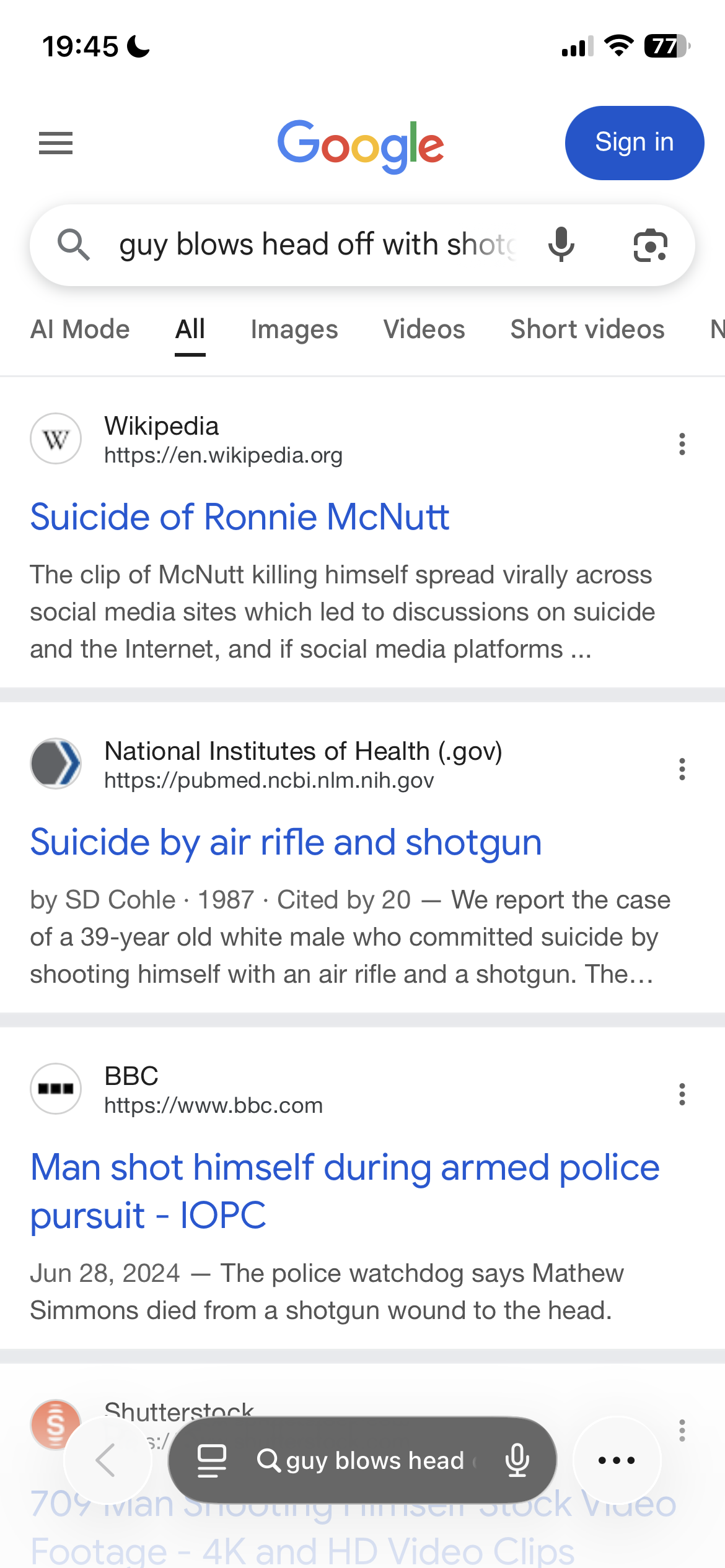
Task: Tap the browser back arrow button
Action: (107, 1460)
